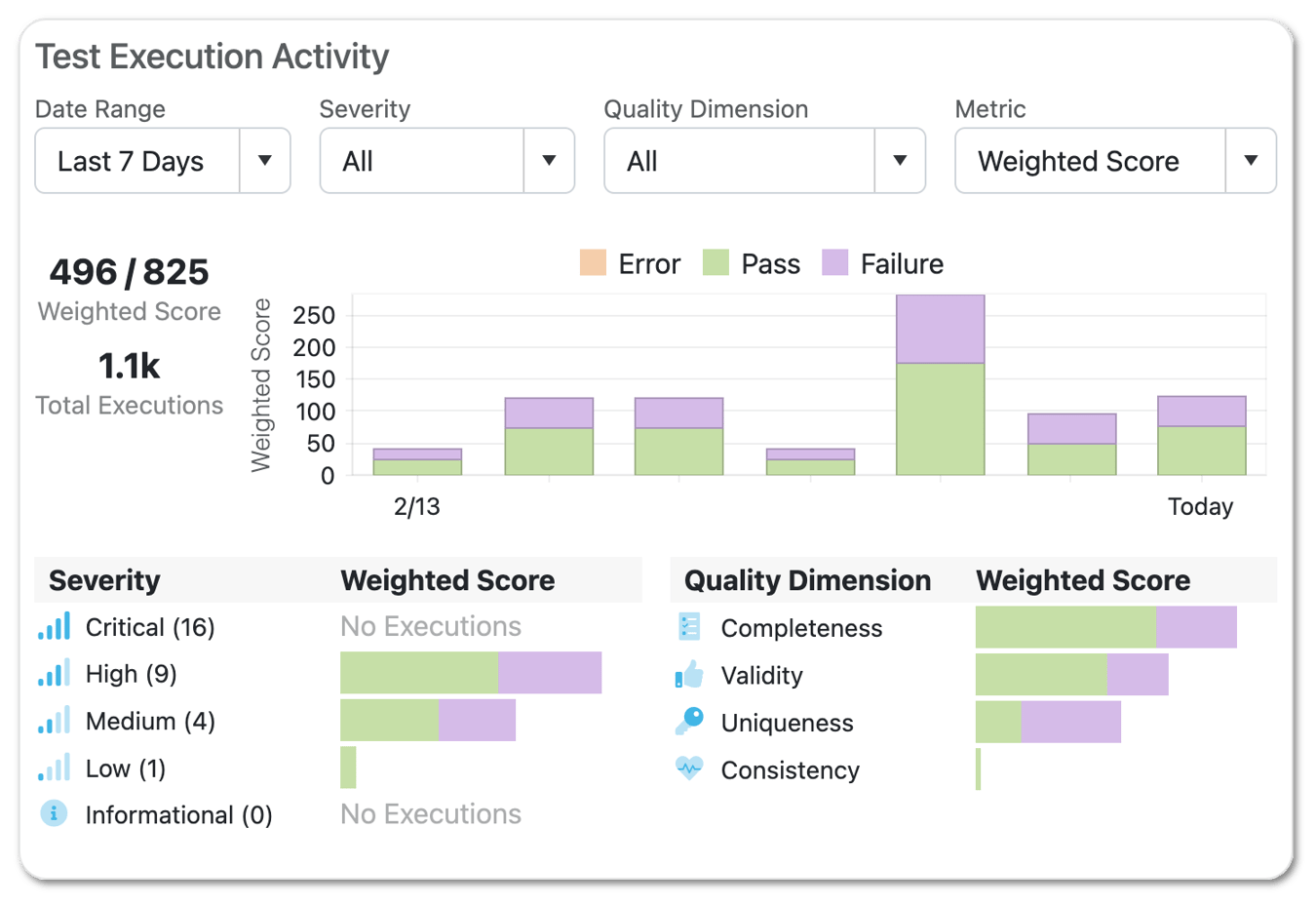The width and height of the screenshot is (1316, 906).
Task: Click the High severity signal bars icon
Action: (x=54, y=673)
